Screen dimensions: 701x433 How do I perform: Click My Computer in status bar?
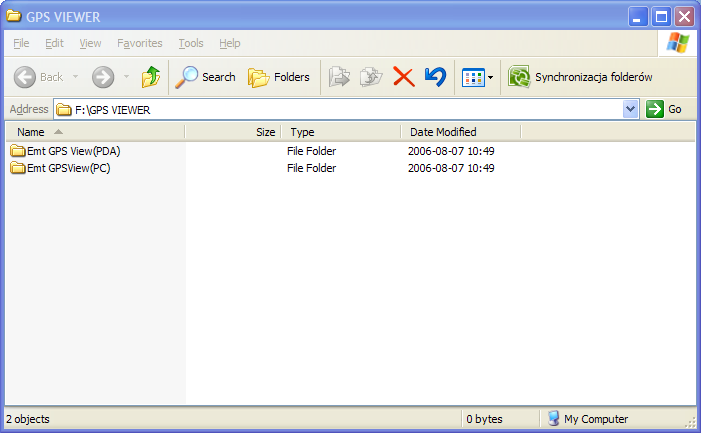(x=587, y=419)
